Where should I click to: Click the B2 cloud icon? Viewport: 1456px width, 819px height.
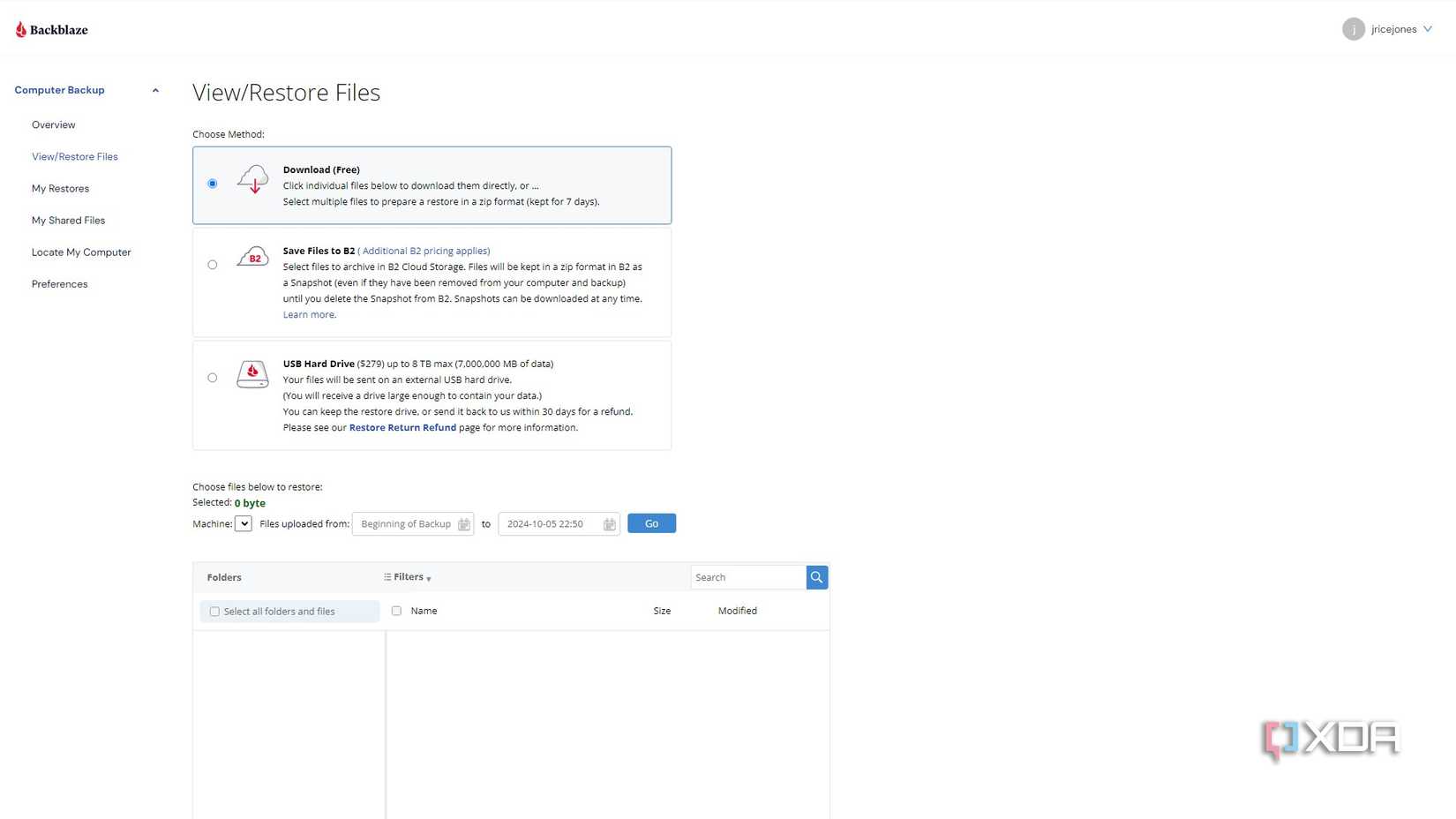pos(252,257)
